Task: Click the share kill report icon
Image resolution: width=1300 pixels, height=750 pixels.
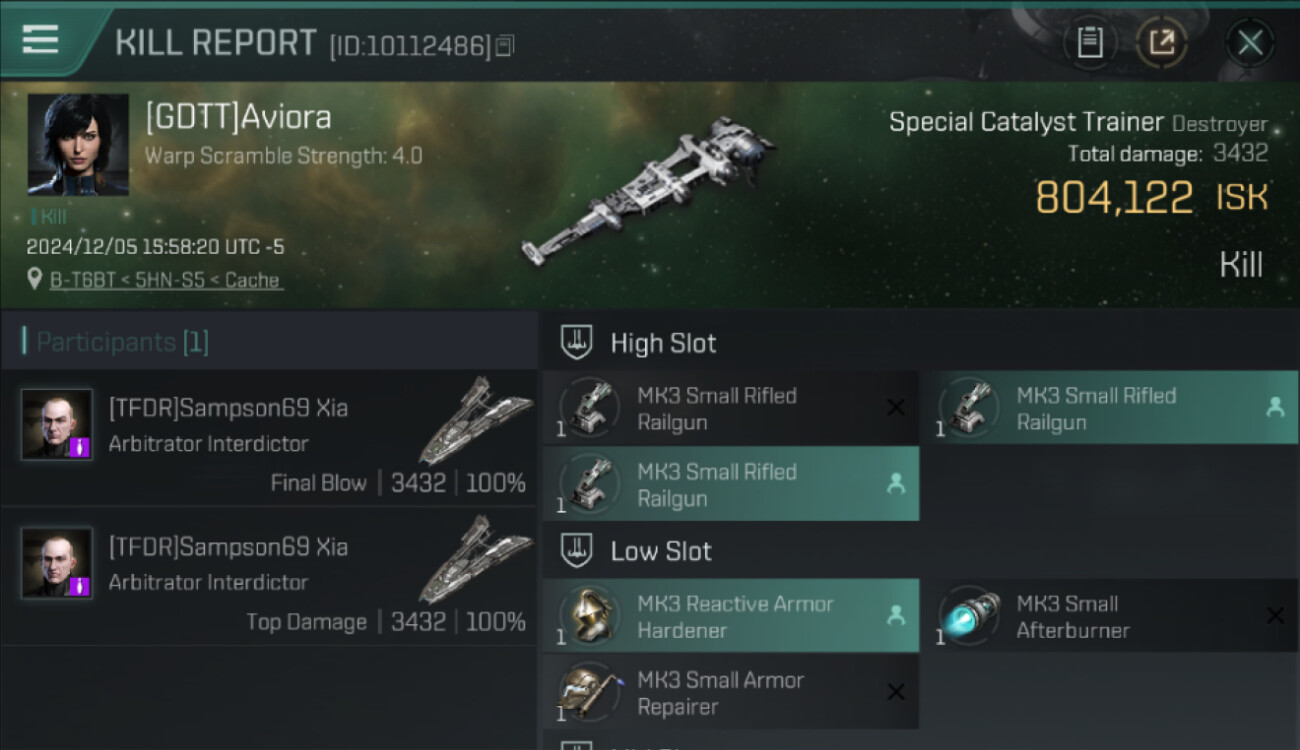Action: pyautogui.click(x=1161, y=43)
